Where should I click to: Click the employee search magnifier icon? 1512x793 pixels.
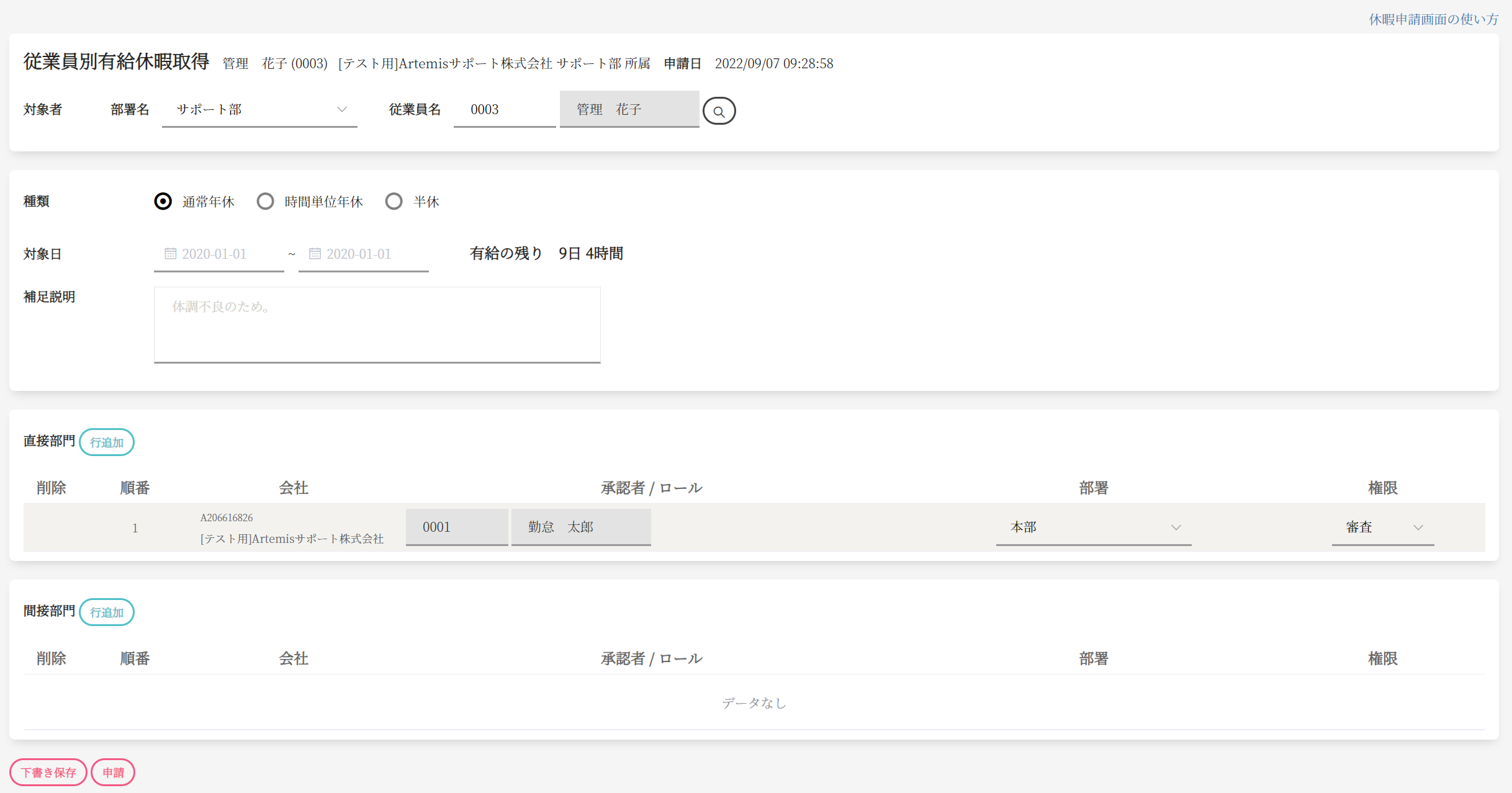(719, 111)
